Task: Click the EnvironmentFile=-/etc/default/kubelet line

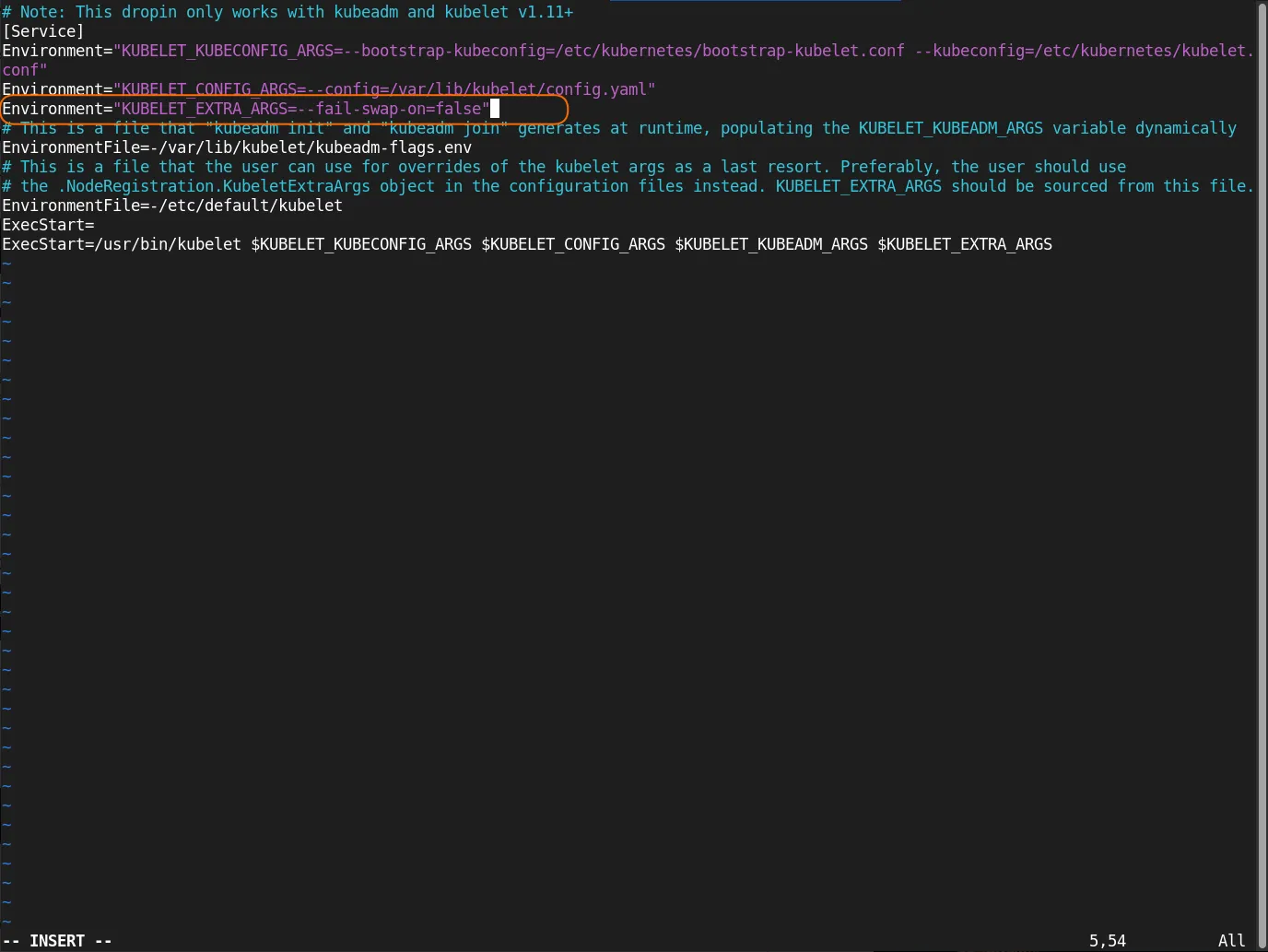Action: (x=172, y=206)
